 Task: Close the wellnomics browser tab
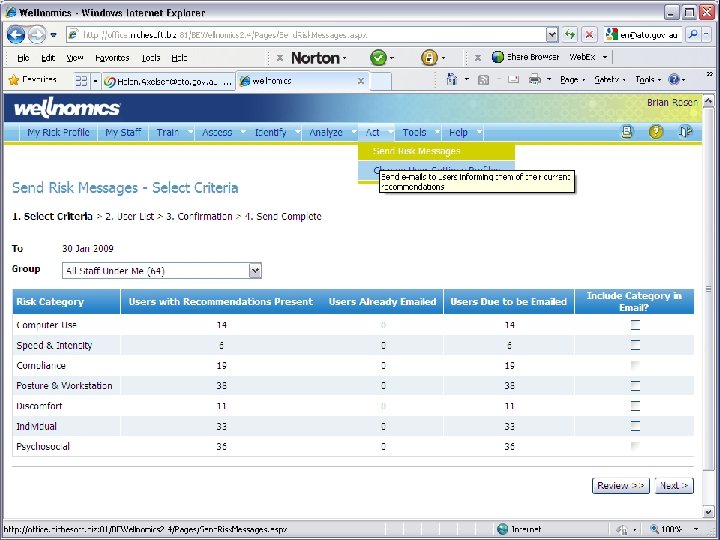tap(361, 81)
